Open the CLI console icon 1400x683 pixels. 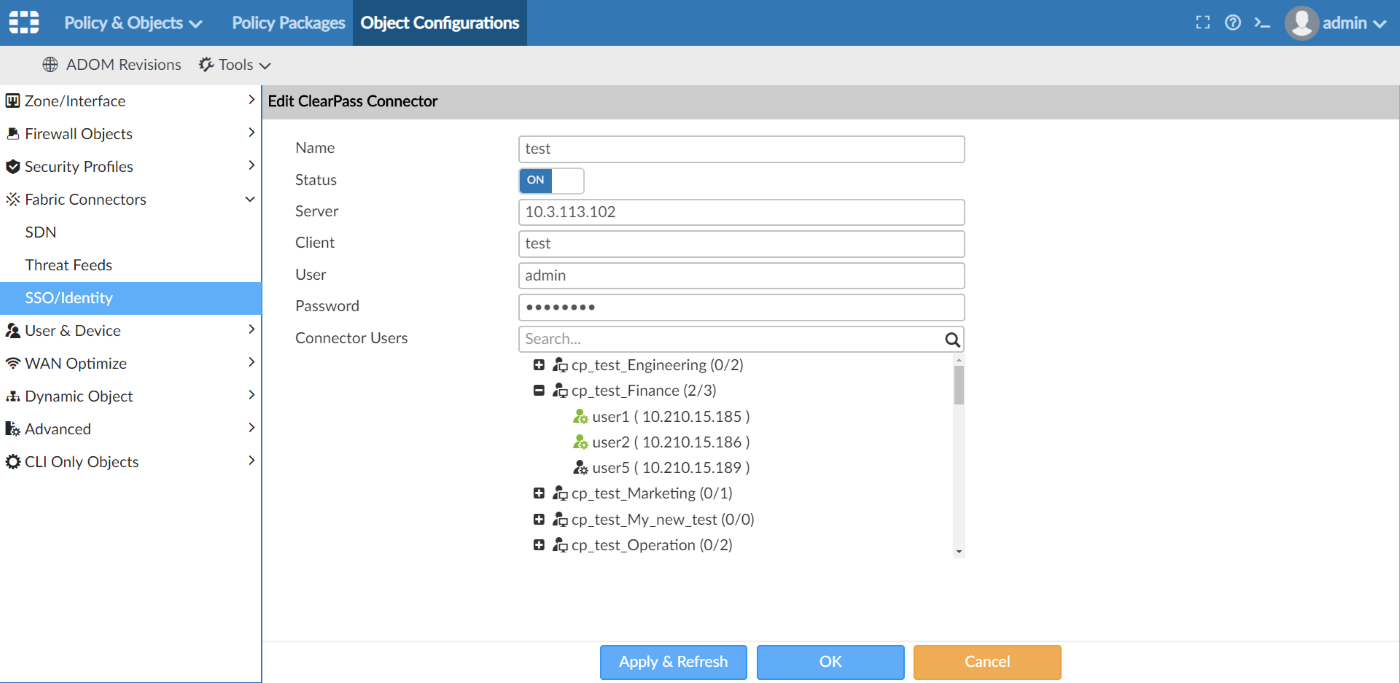[1262, 23]
